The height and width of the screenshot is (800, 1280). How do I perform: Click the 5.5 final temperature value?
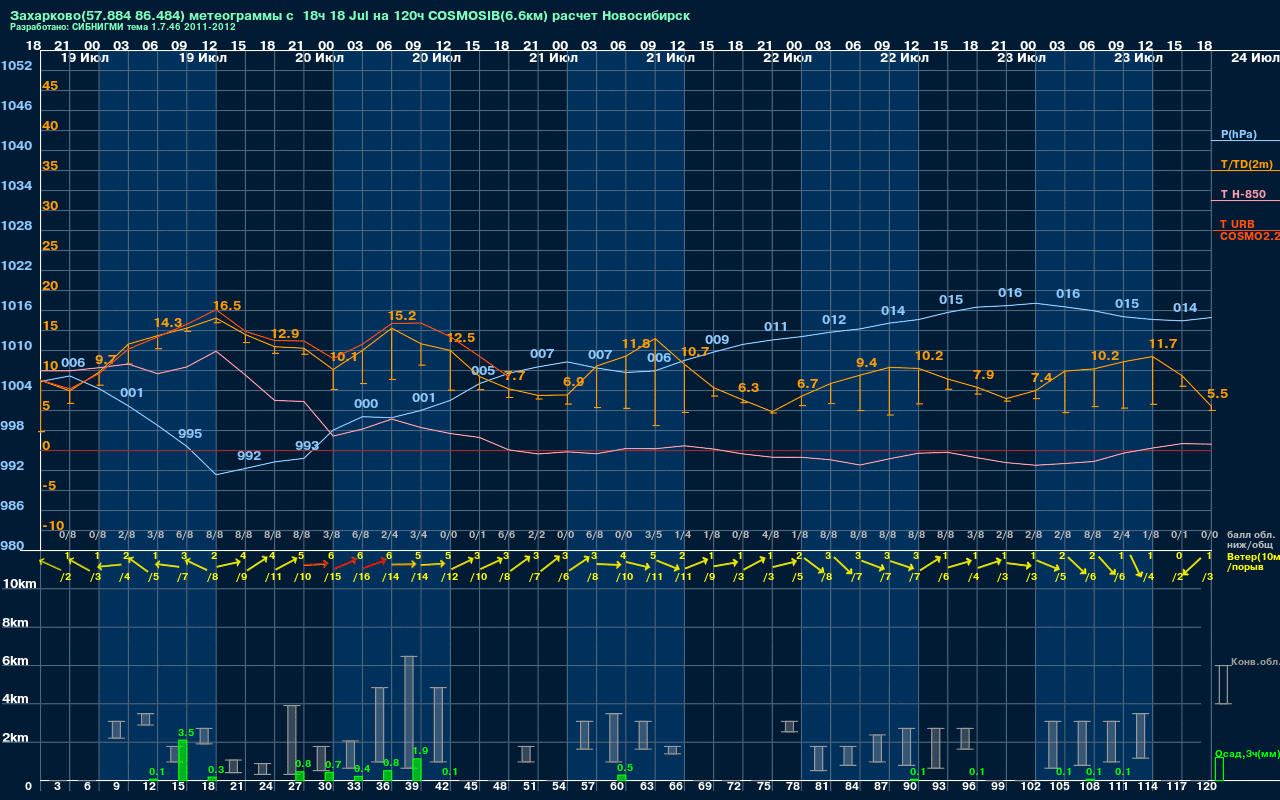point(1218,394)
